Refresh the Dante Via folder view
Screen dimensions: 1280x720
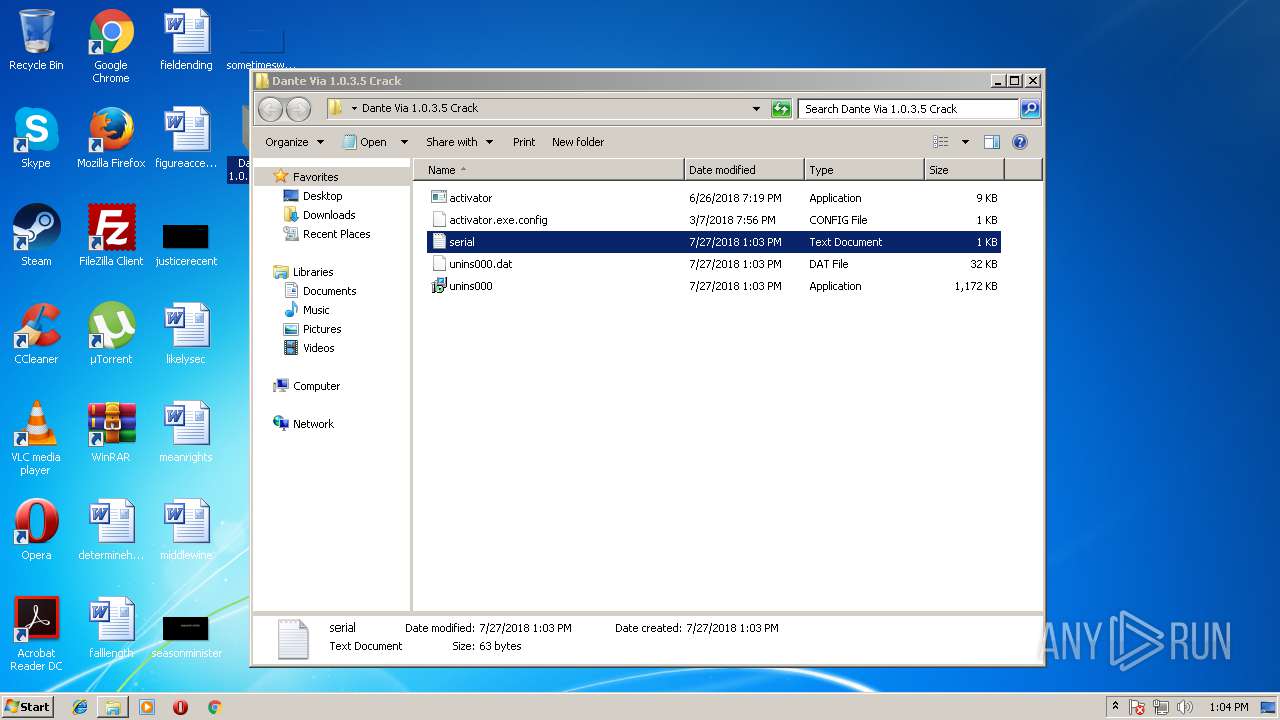(x=782, y=109)
